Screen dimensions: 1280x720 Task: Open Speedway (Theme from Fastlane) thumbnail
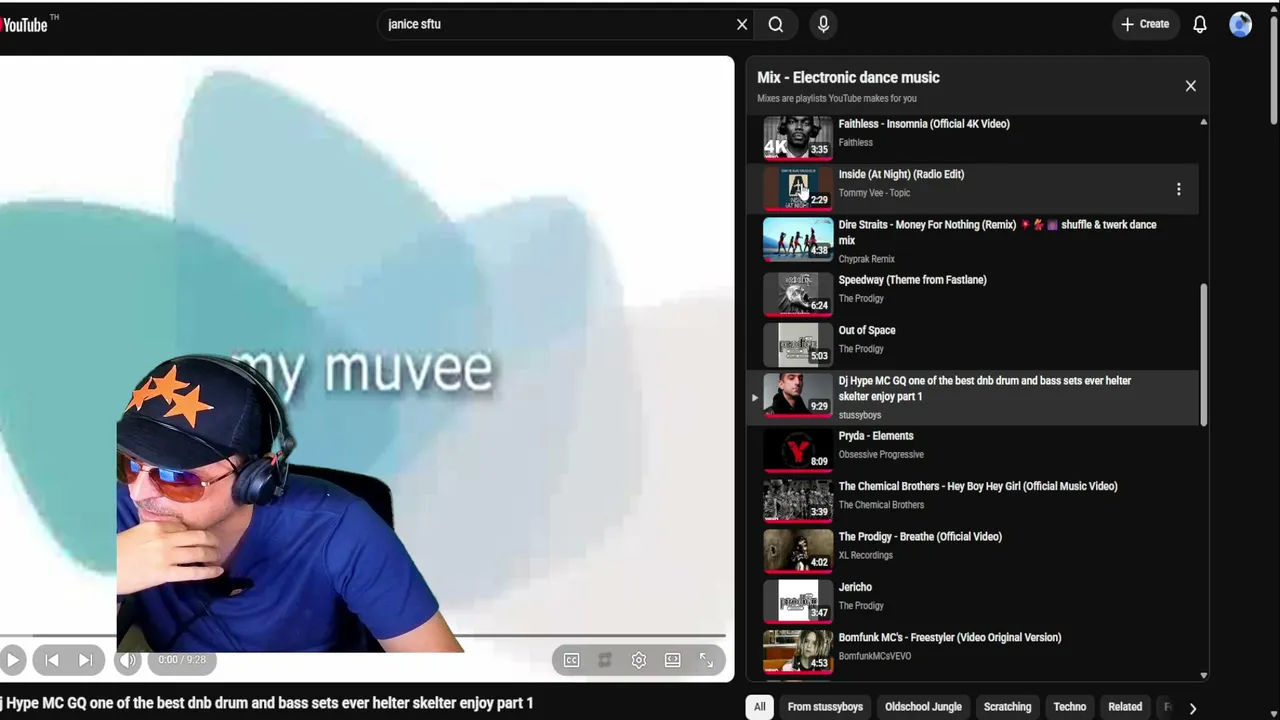pyautogui.click(x=798, y=293)
